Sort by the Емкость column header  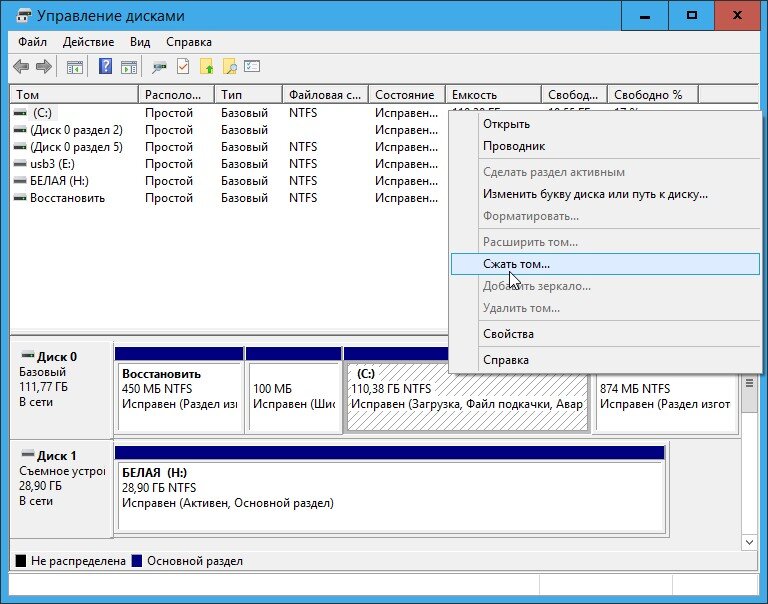[493, 95]
